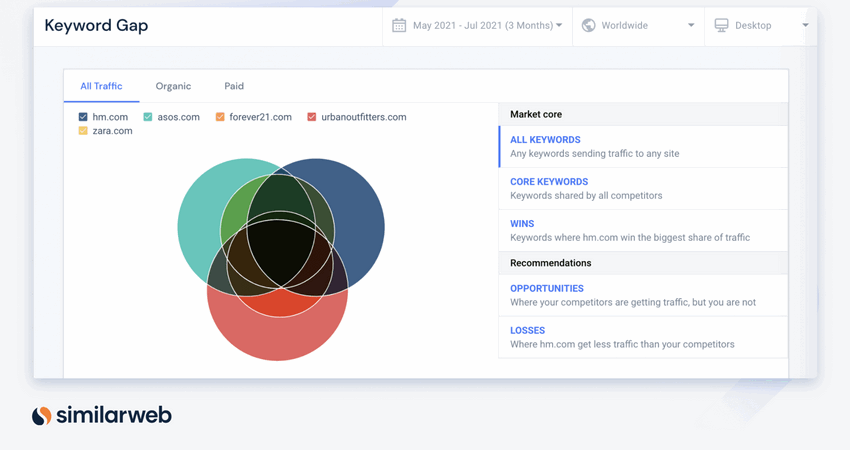Uncheck the asos.com checkbox
The image size is (850, 450).
tap(147, 117)
